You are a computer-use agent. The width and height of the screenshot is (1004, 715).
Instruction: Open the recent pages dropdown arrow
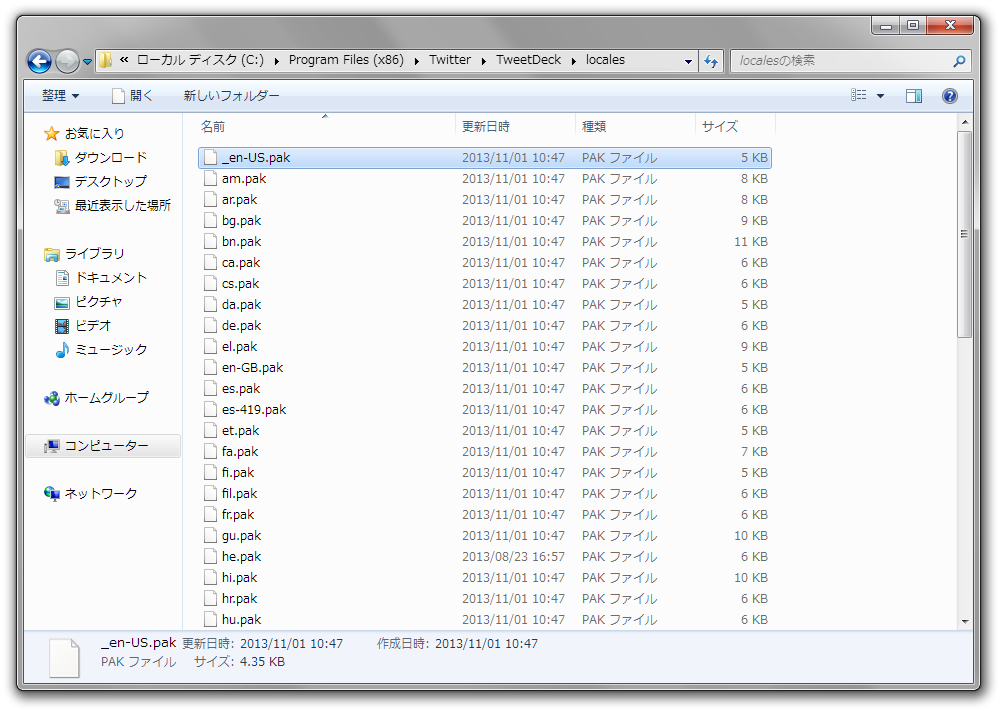click(x=88, y=62)
